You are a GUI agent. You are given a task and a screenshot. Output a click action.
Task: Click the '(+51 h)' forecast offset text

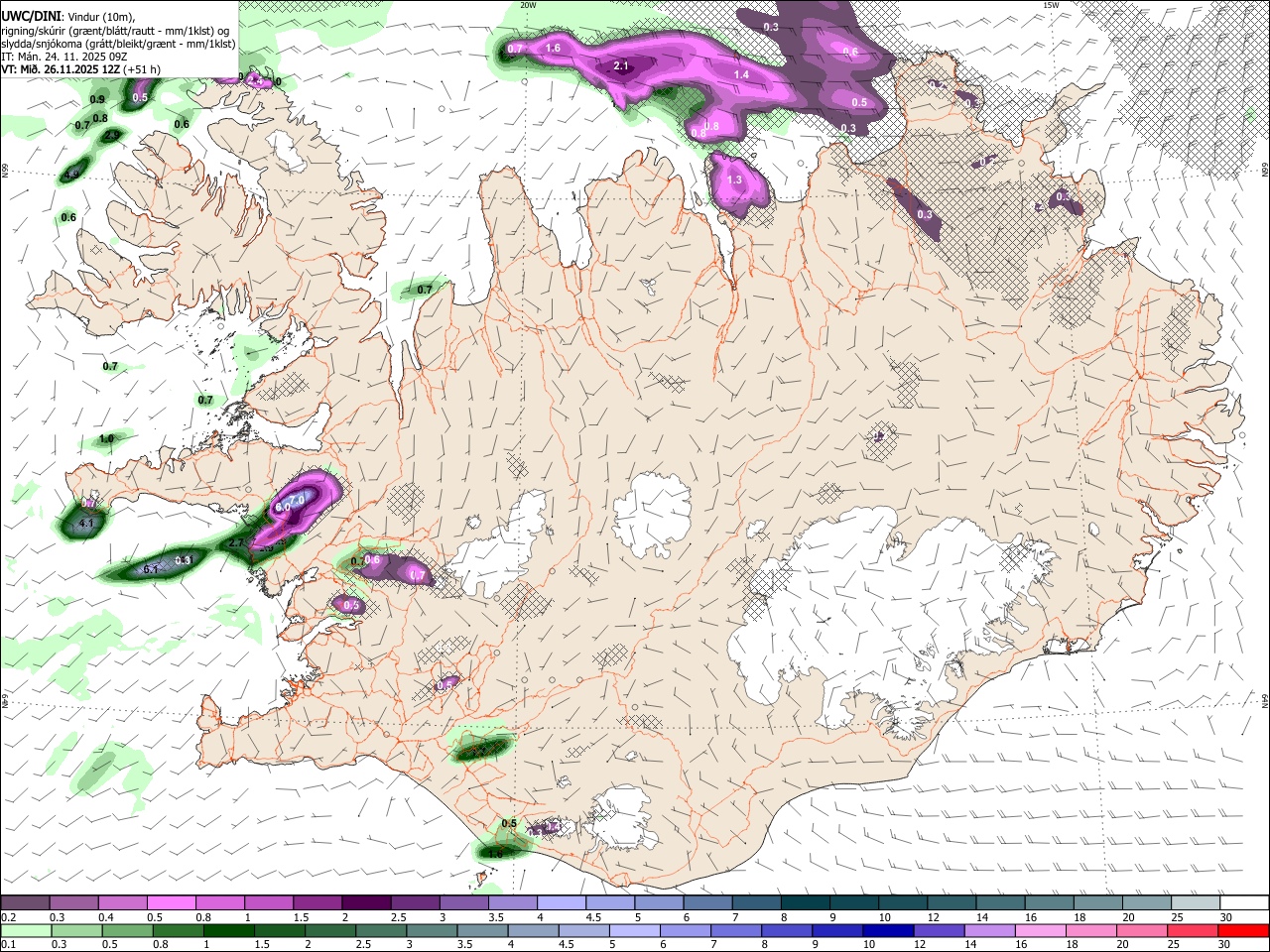143,69
